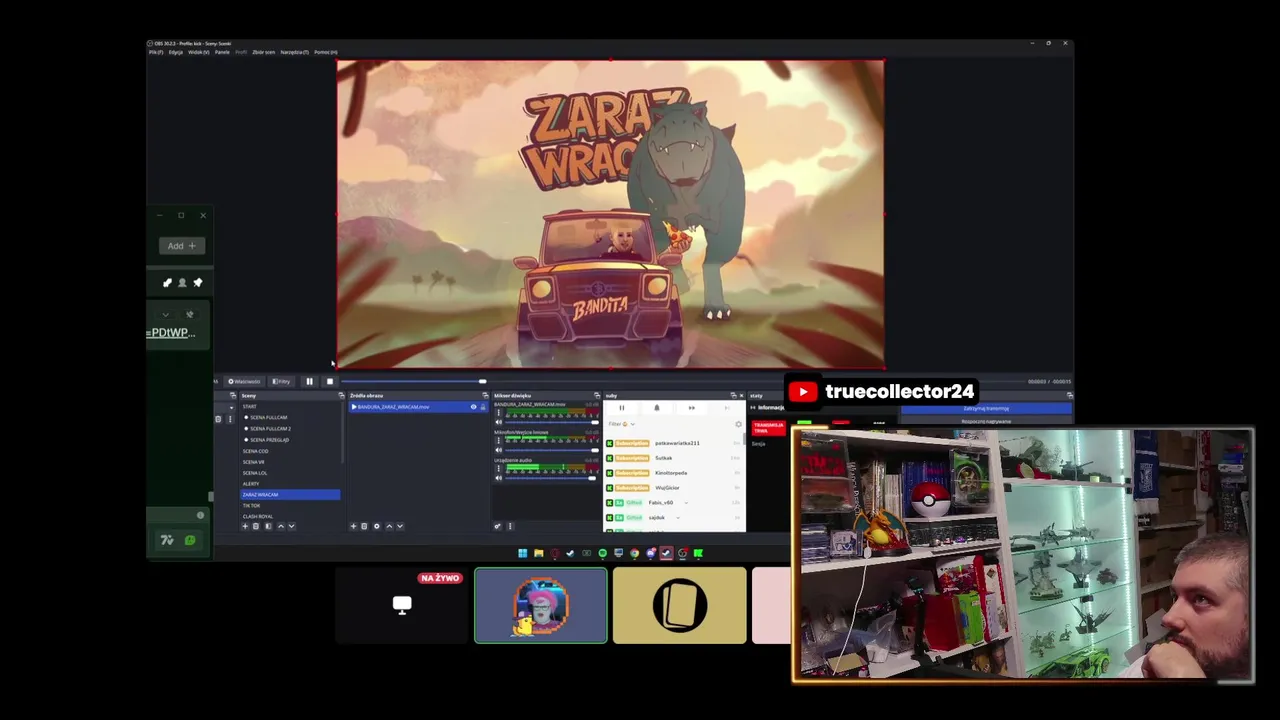Screen dimensions: 1280x720
Task: Move scene down with arrow icon
Action: [292, 526]
